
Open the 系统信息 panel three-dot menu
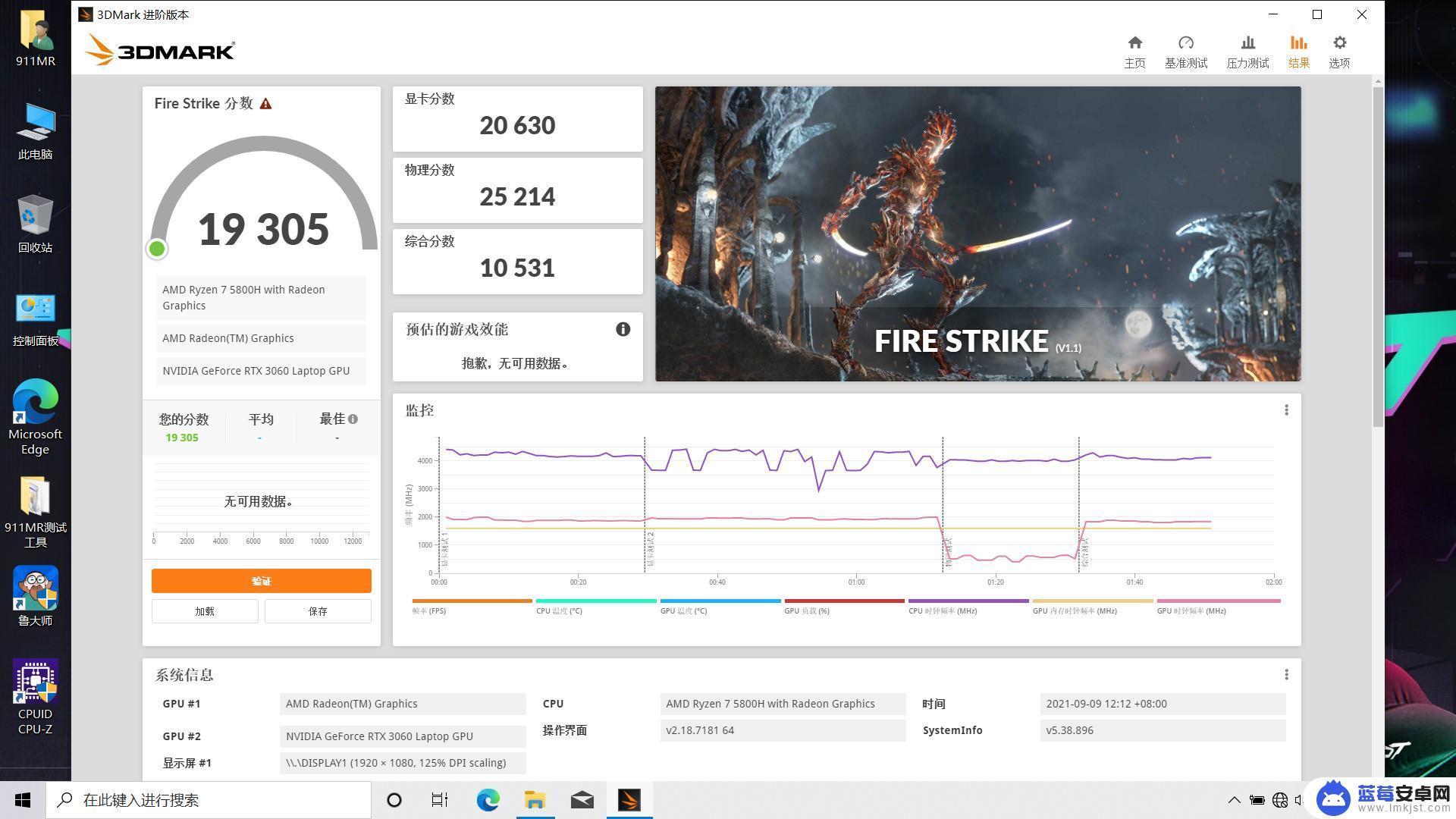click(x=1286, y=675)
